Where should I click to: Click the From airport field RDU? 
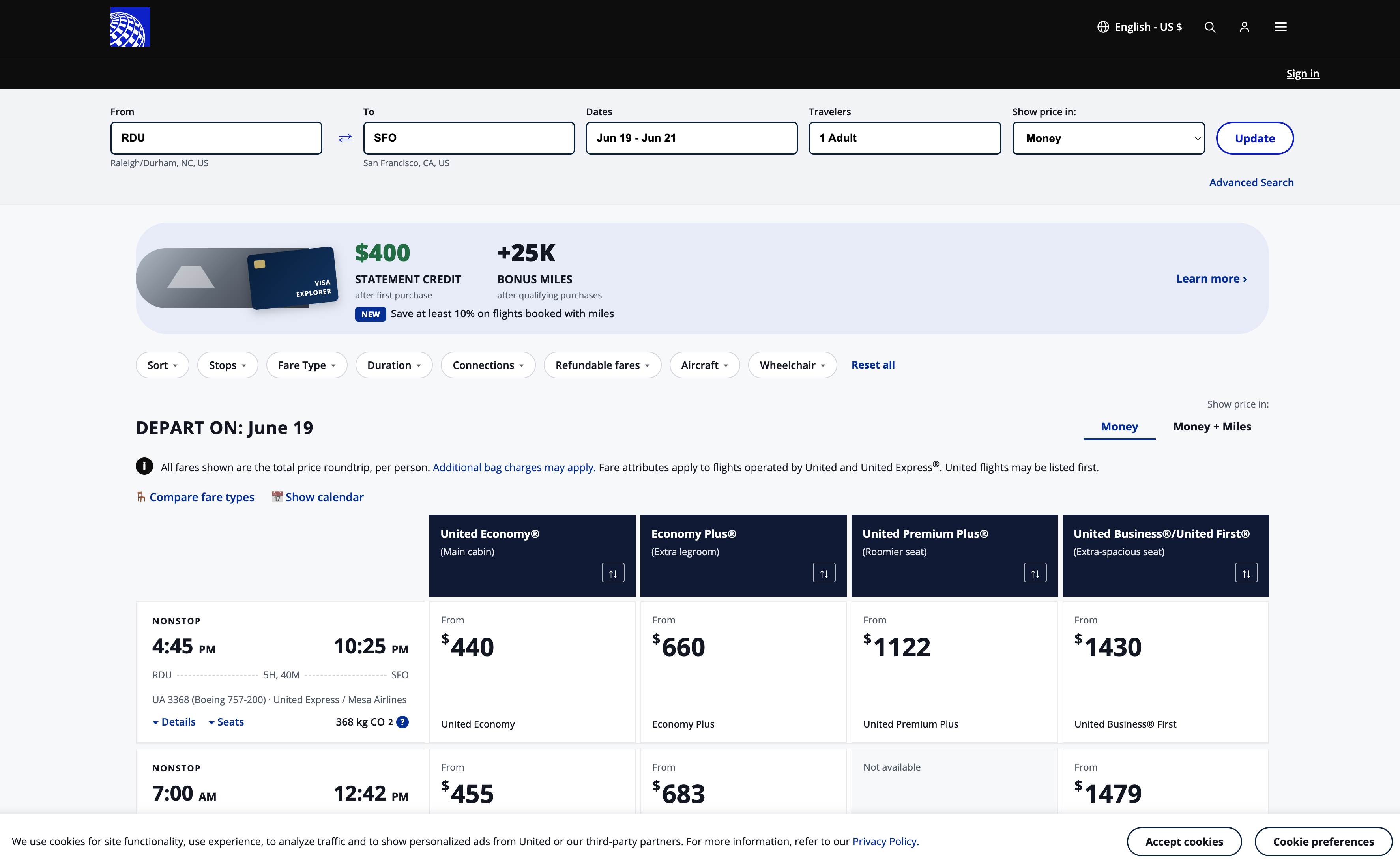216,138
